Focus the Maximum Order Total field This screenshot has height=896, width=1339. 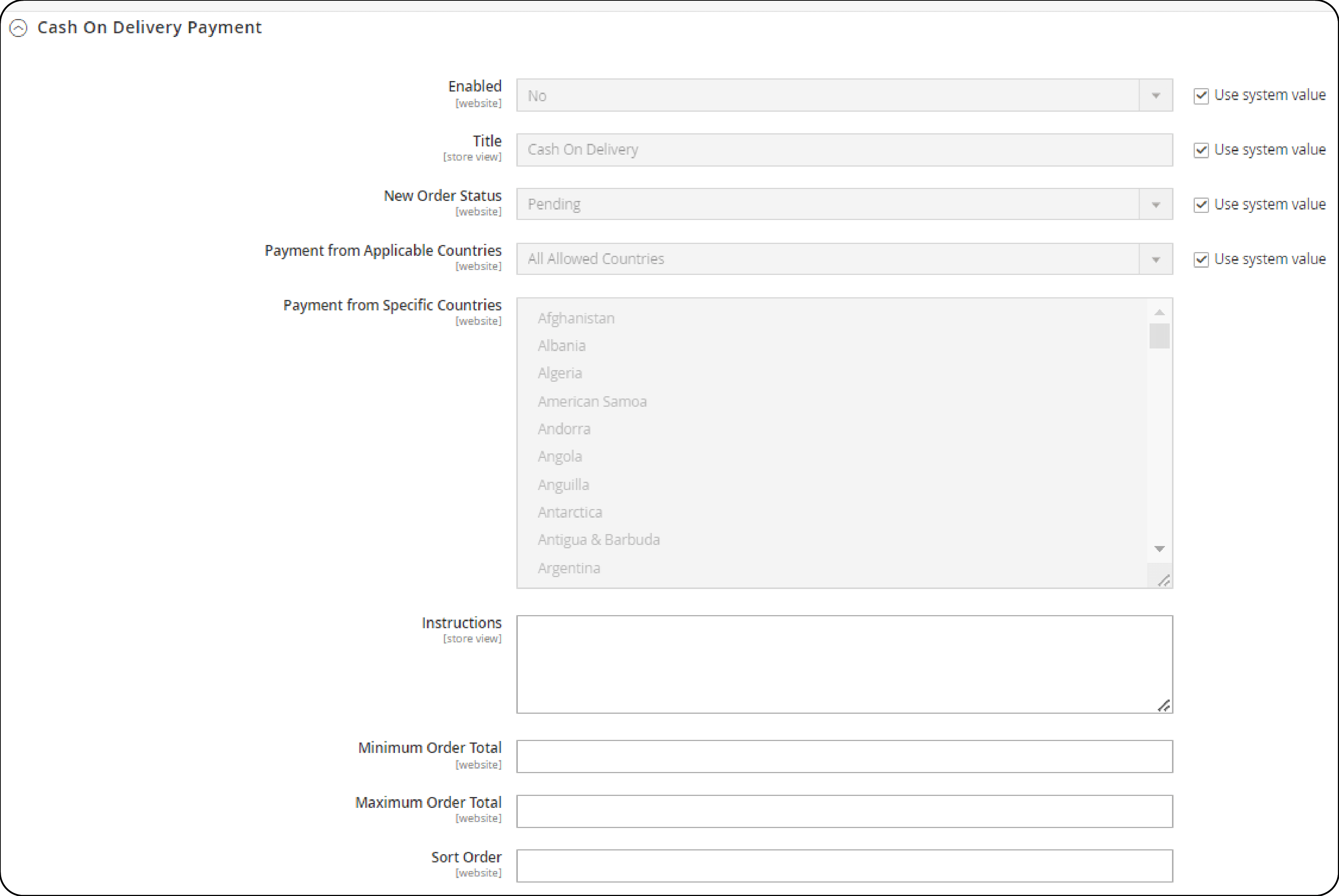[x=844, y=811]
